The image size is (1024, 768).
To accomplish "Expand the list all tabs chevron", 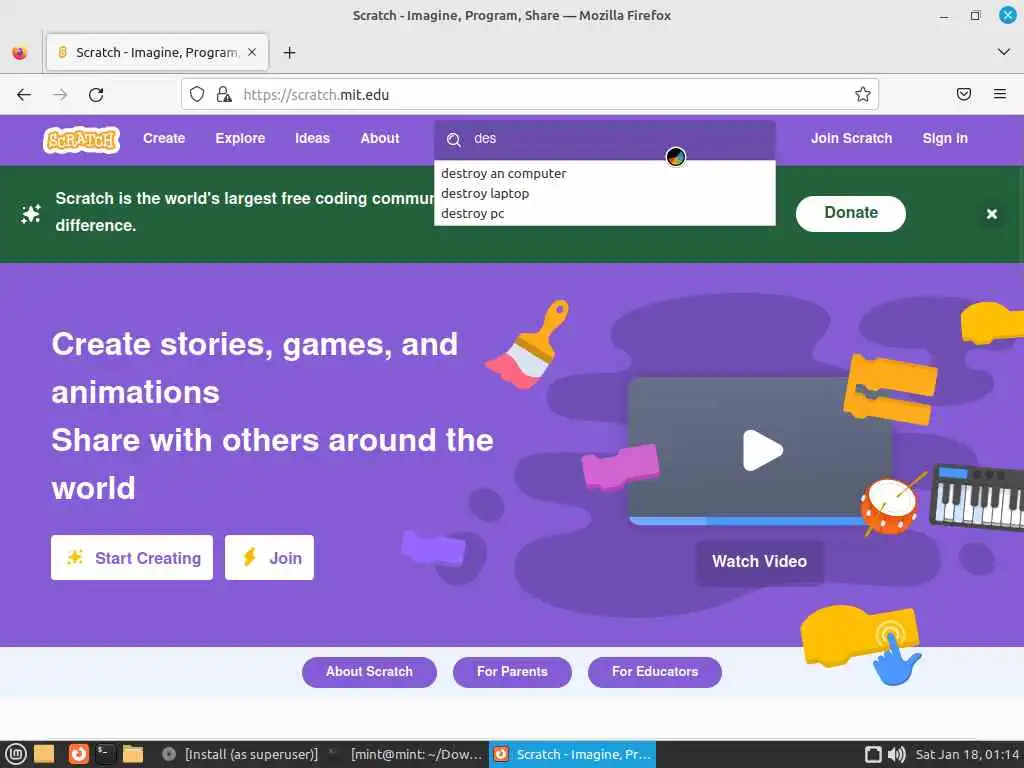I will 1004,52.
